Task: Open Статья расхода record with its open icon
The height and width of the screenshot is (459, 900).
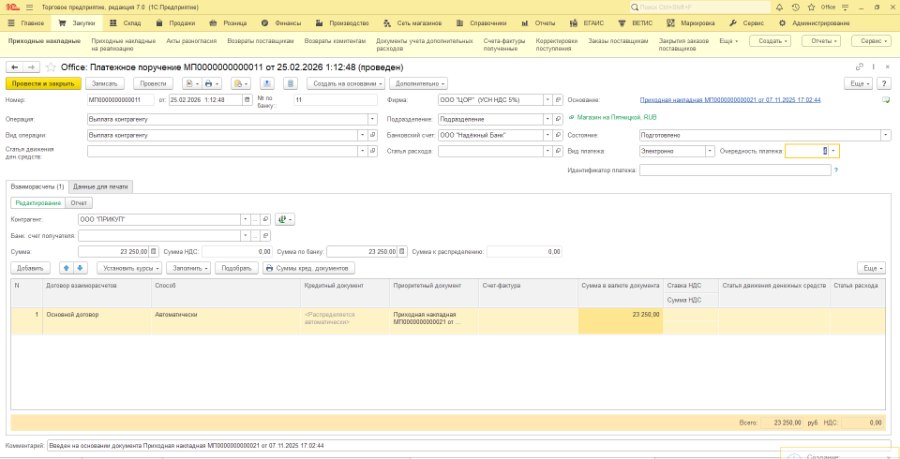Action: pyautogui.click(x=558, y=151)
